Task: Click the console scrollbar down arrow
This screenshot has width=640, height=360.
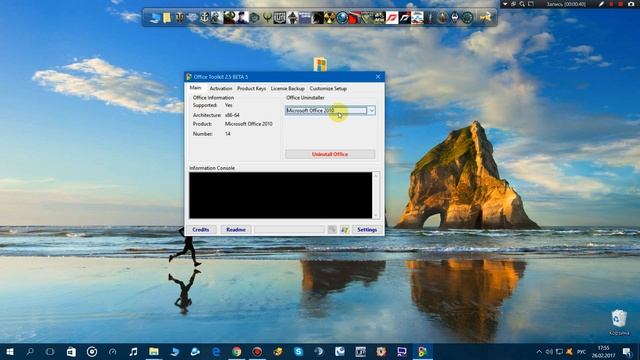Action: click(376, 215)
